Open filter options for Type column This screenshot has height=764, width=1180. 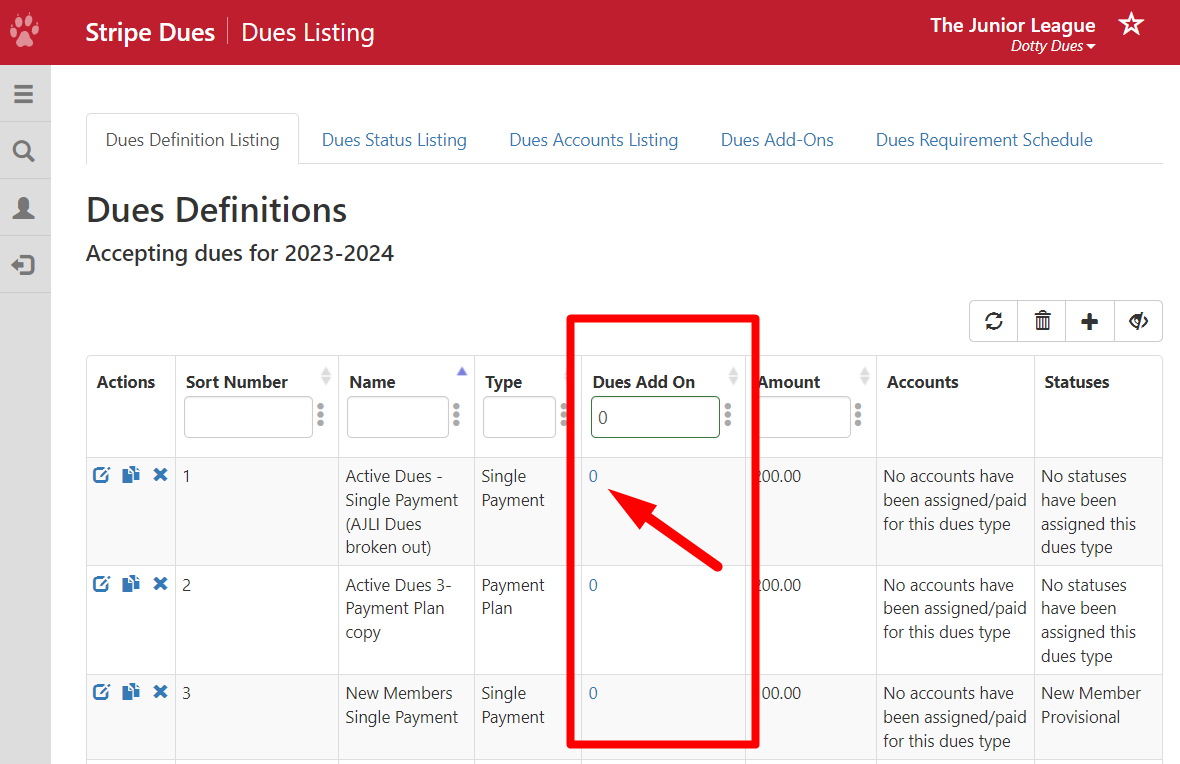point(563,415)
